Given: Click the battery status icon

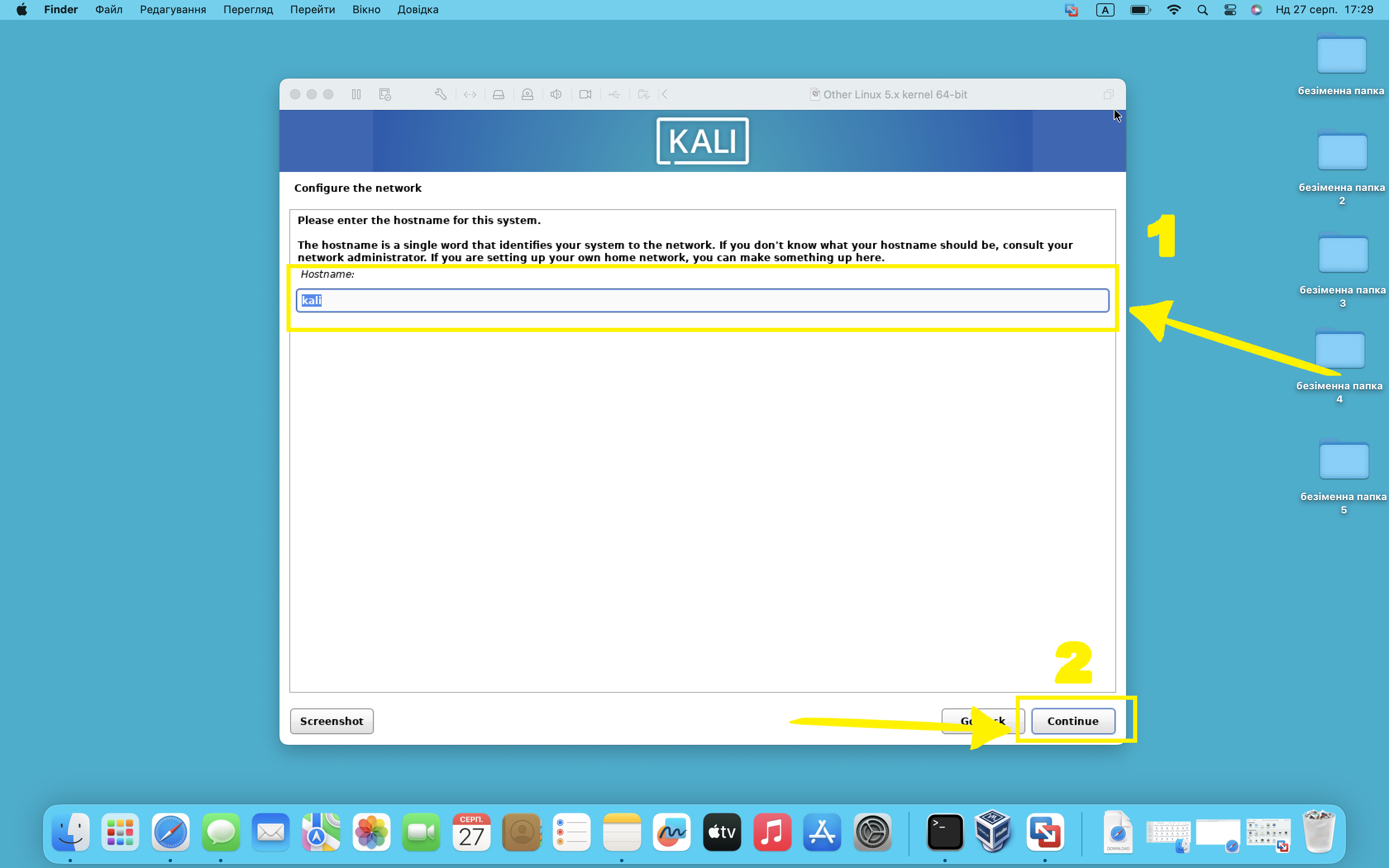Looking at the screenshot, I should pos(1140,10).
